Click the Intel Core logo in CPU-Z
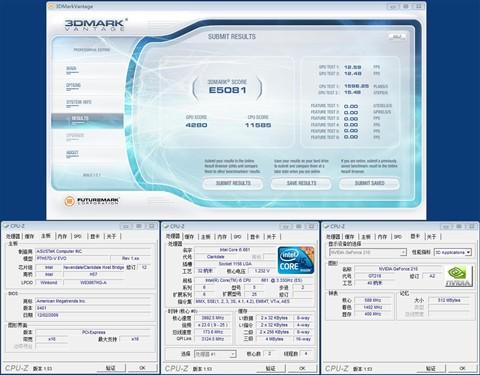The image size is (480, 375). 296,260
